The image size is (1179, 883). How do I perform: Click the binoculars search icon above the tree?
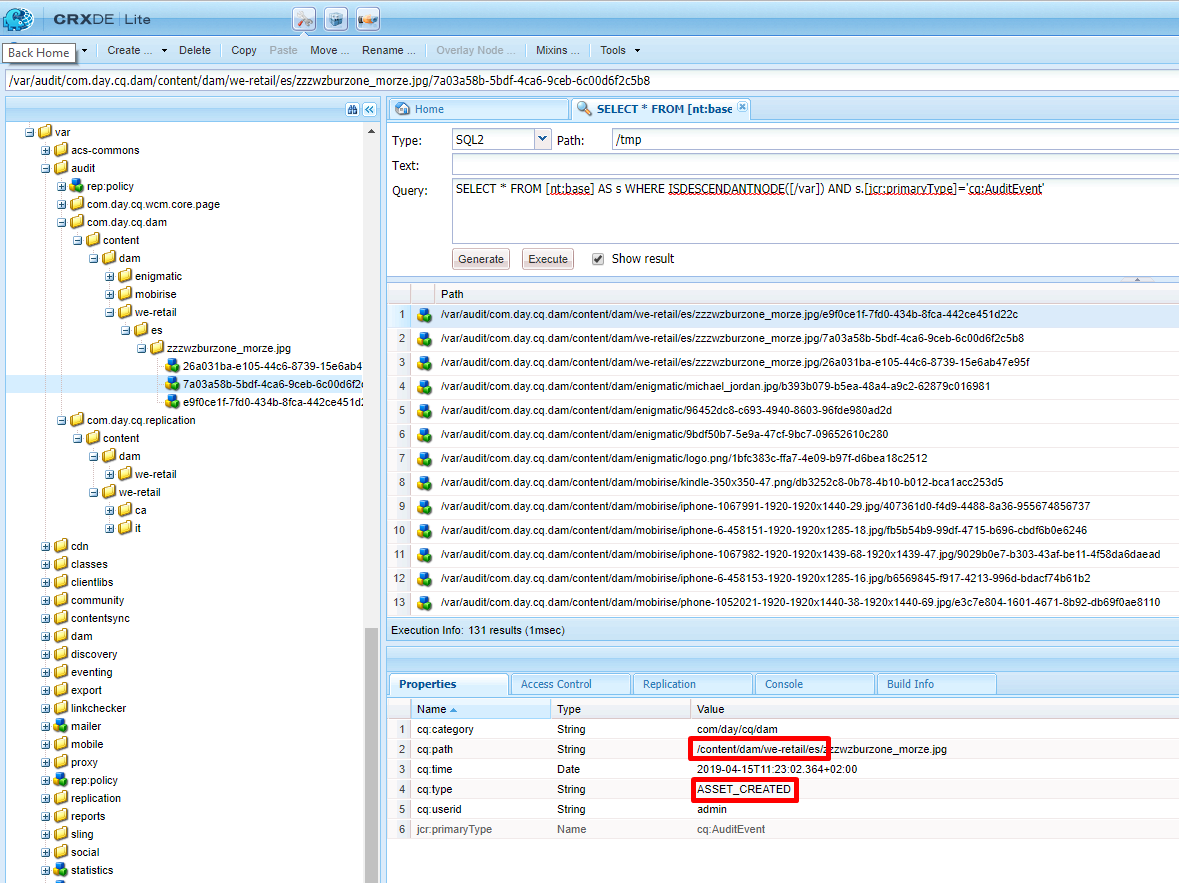tap(351, 108)
